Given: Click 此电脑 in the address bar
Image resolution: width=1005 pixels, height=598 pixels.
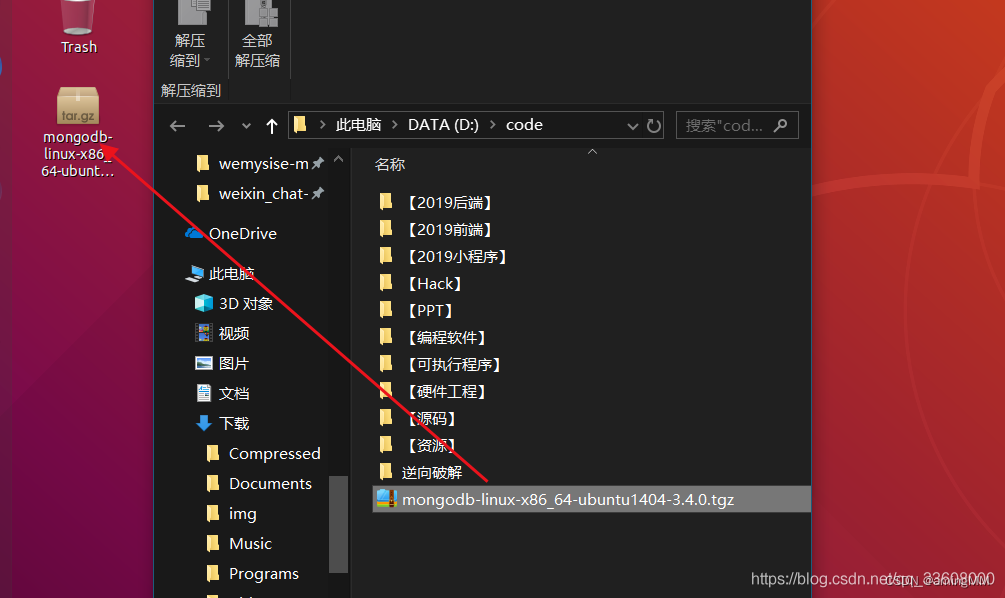Looking at the screenshot, I should [x=358, y=125].
